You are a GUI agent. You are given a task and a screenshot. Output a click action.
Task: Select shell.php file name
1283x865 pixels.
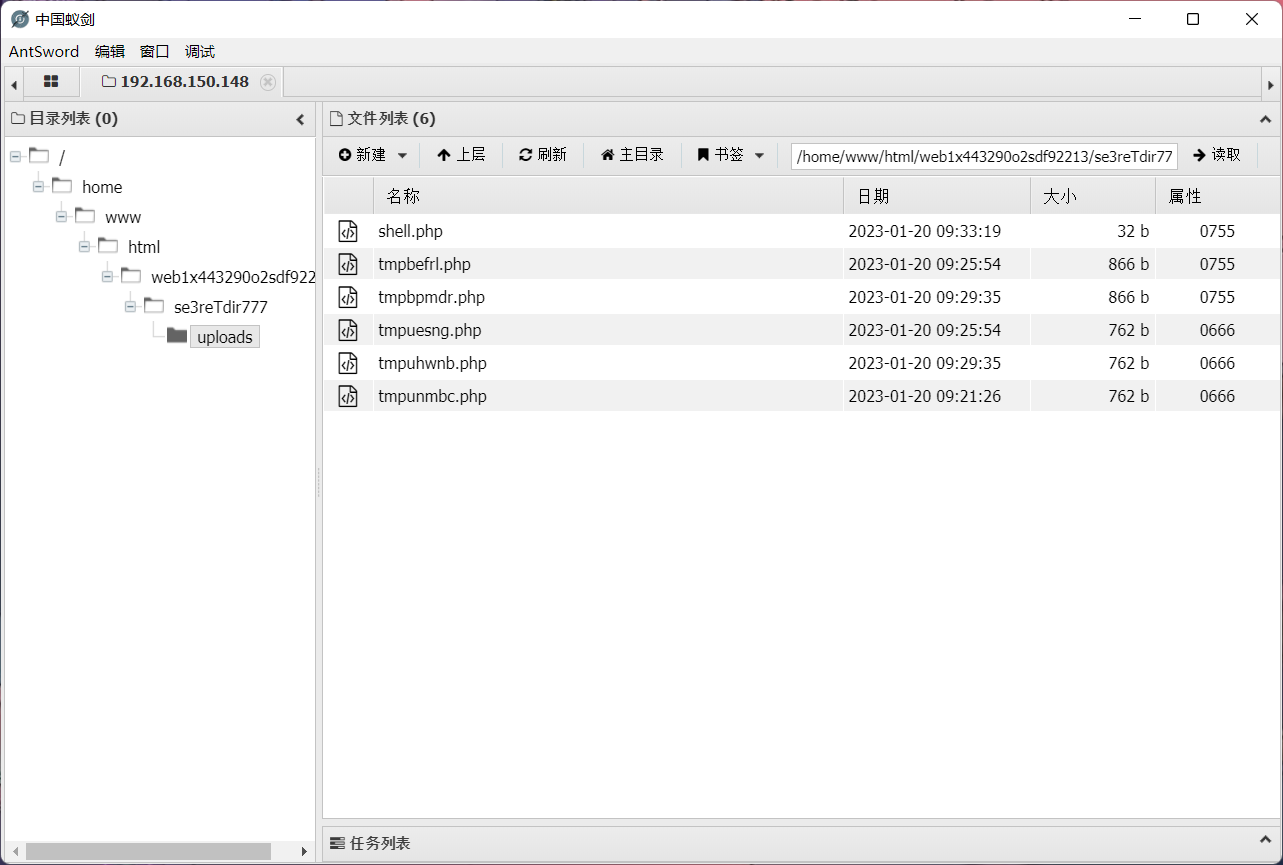410,231
